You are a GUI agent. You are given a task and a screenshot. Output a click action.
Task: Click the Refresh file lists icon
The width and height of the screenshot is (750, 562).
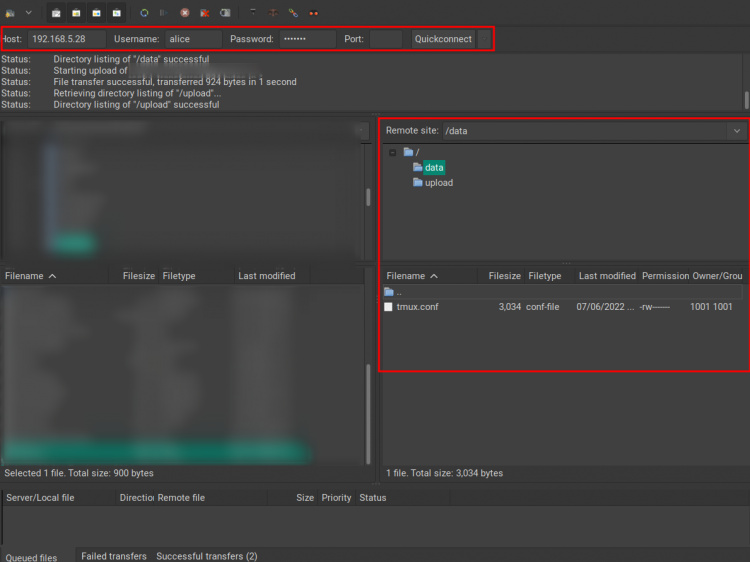point(144,12)
